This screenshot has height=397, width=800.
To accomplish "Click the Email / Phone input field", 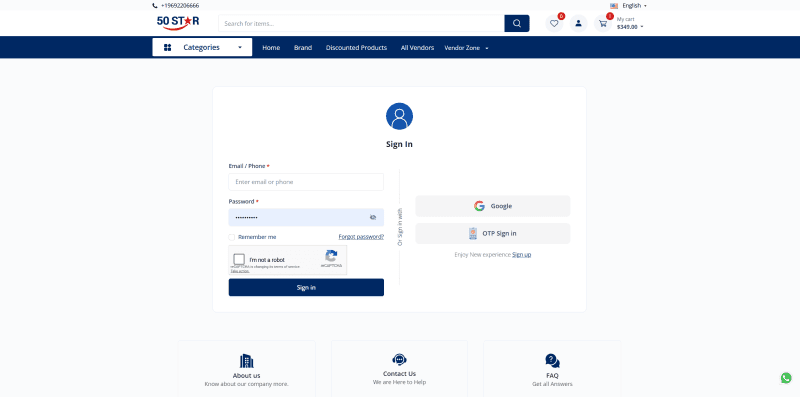I will 306,182.
